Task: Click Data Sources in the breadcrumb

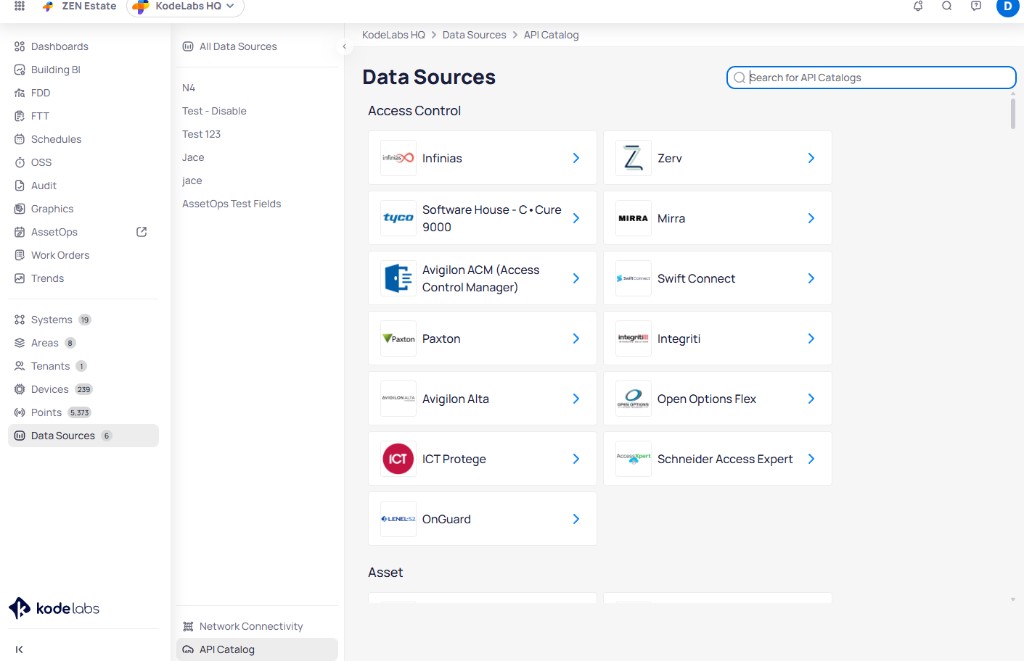Action: tap(474, 35)
